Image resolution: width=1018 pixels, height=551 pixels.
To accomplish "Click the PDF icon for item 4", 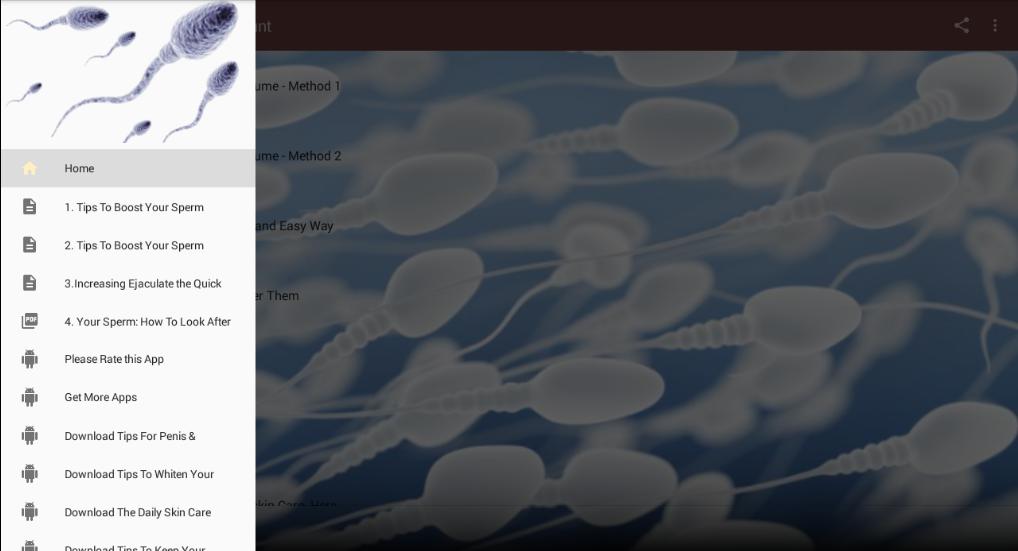I will tap(30, 321).
